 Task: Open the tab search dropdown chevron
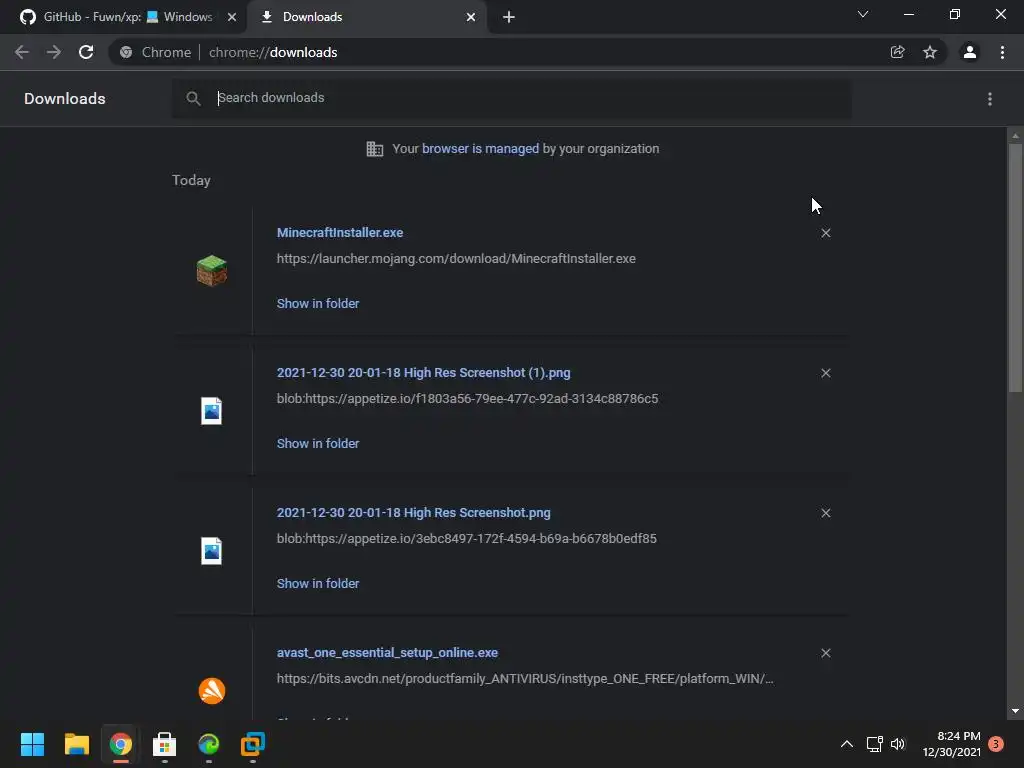point(863,14)
